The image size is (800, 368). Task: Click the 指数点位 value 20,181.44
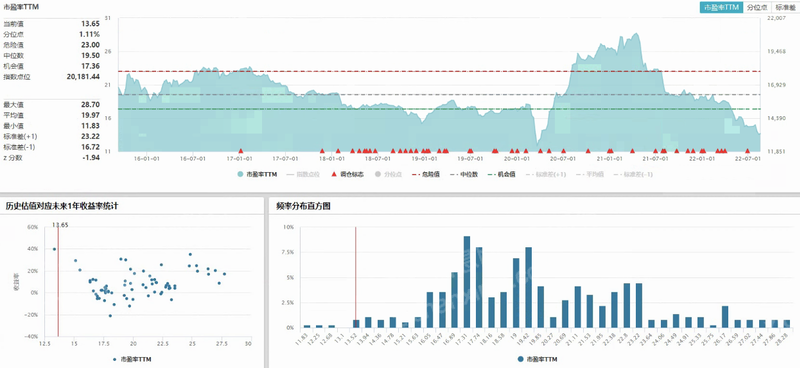pyautogui.click(x=83, y=77)
